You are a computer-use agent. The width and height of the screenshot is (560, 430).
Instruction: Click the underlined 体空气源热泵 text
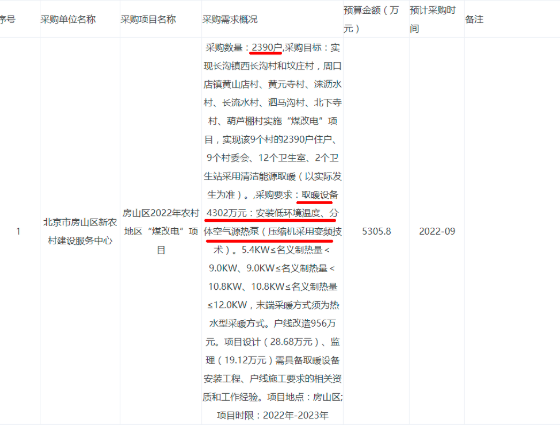tap(231, 231)
